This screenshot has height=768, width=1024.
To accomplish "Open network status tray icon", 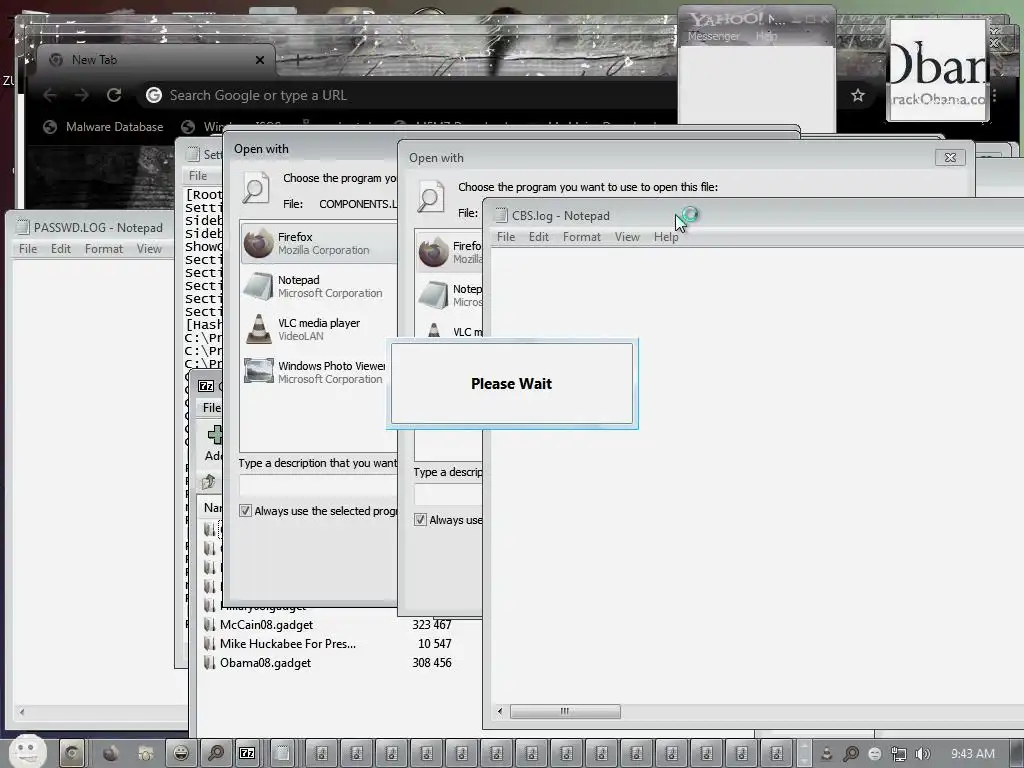I will [x=899, y=754].
